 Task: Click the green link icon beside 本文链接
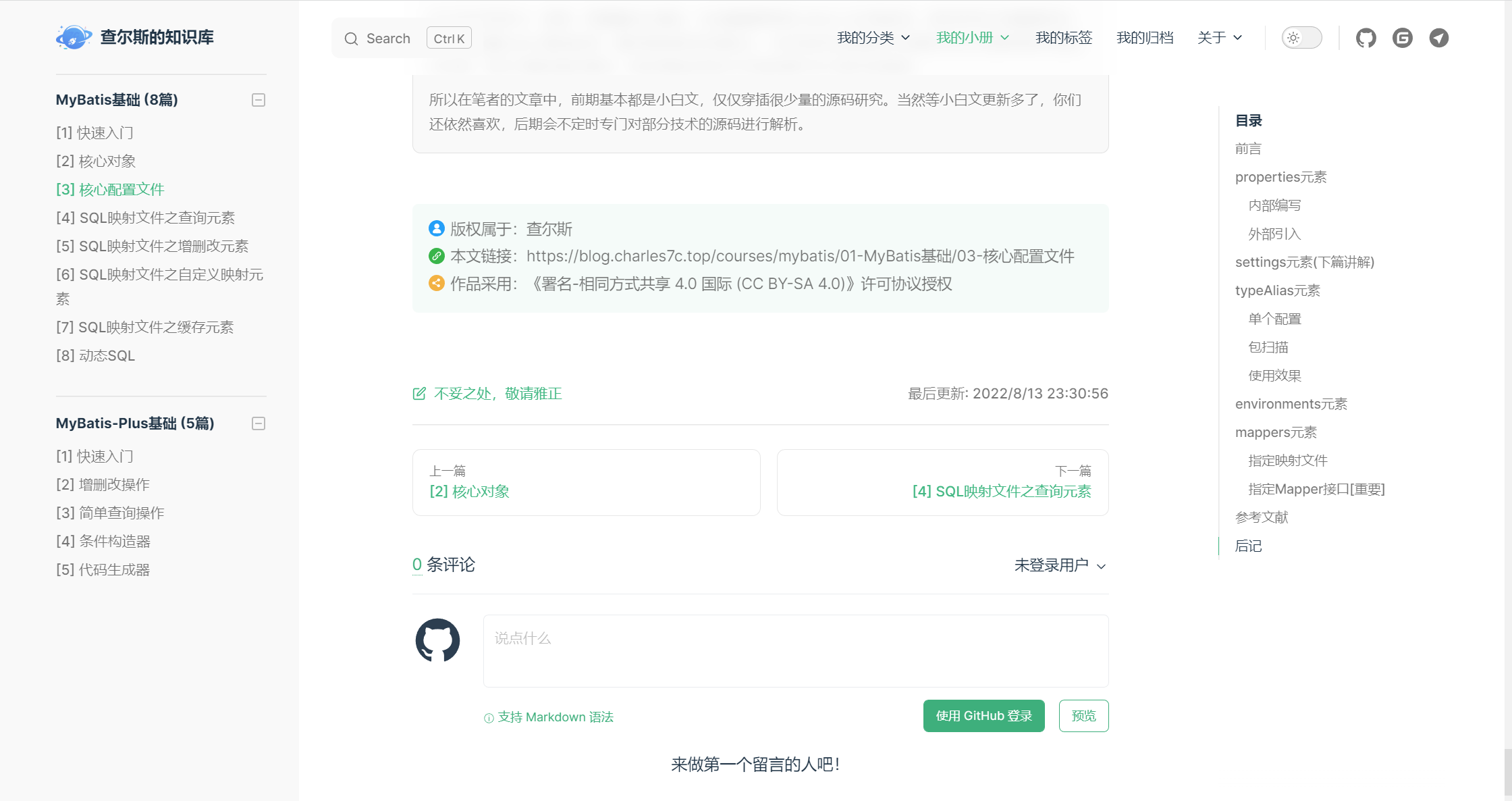click(x=436, y=256)
